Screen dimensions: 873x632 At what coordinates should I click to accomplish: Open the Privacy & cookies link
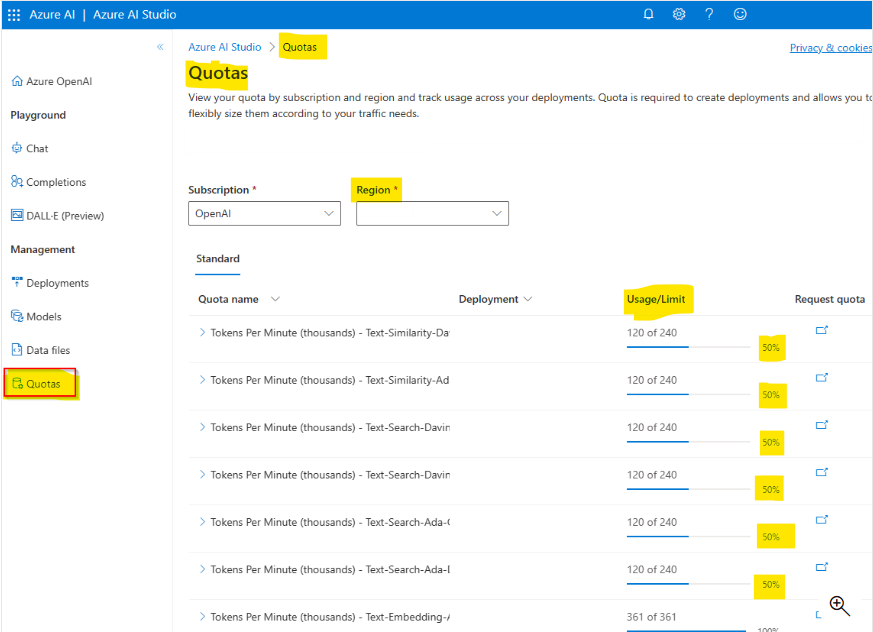831,48
